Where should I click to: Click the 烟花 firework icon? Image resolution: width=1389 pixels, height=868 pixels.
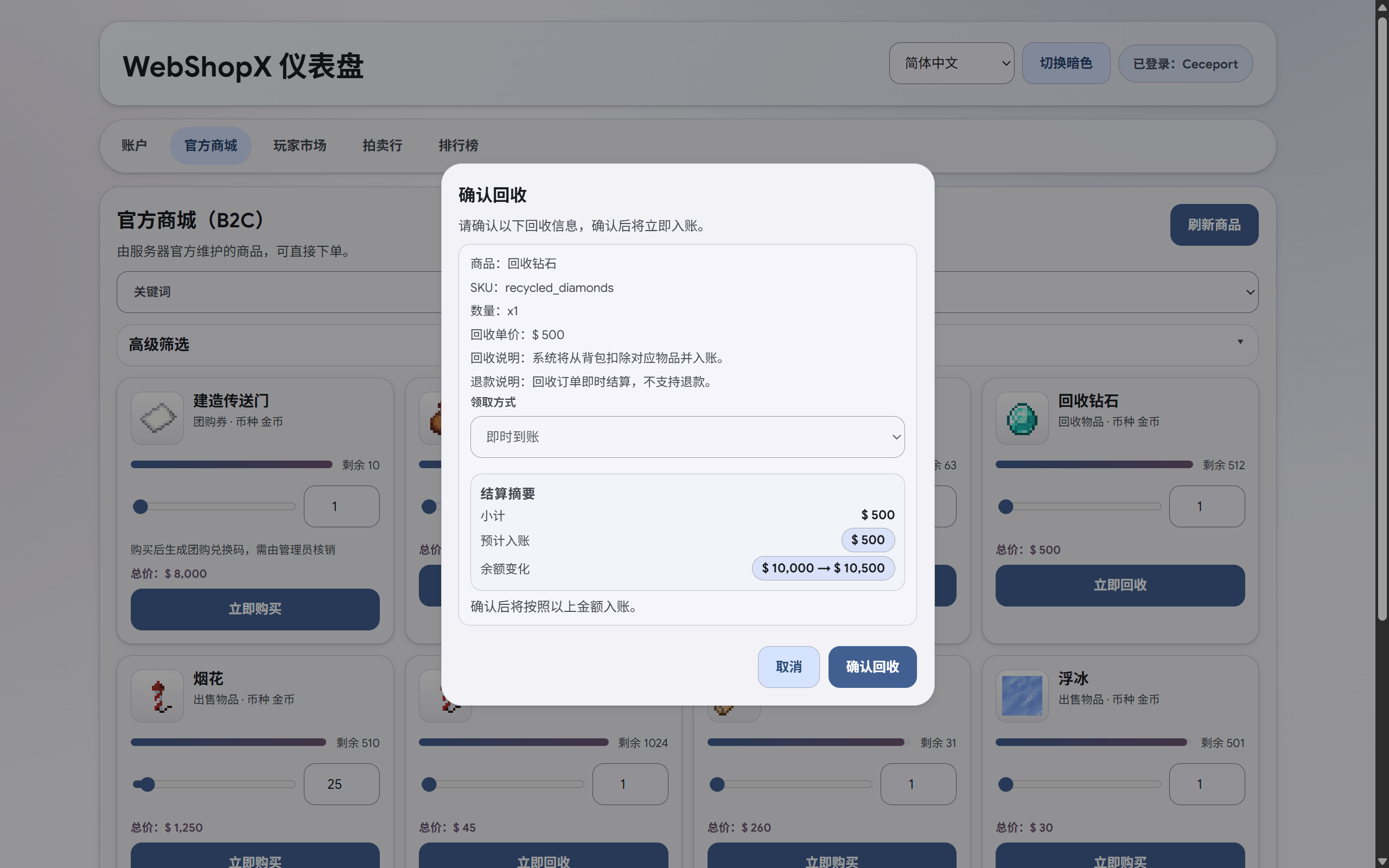click(x=157, y=696)
